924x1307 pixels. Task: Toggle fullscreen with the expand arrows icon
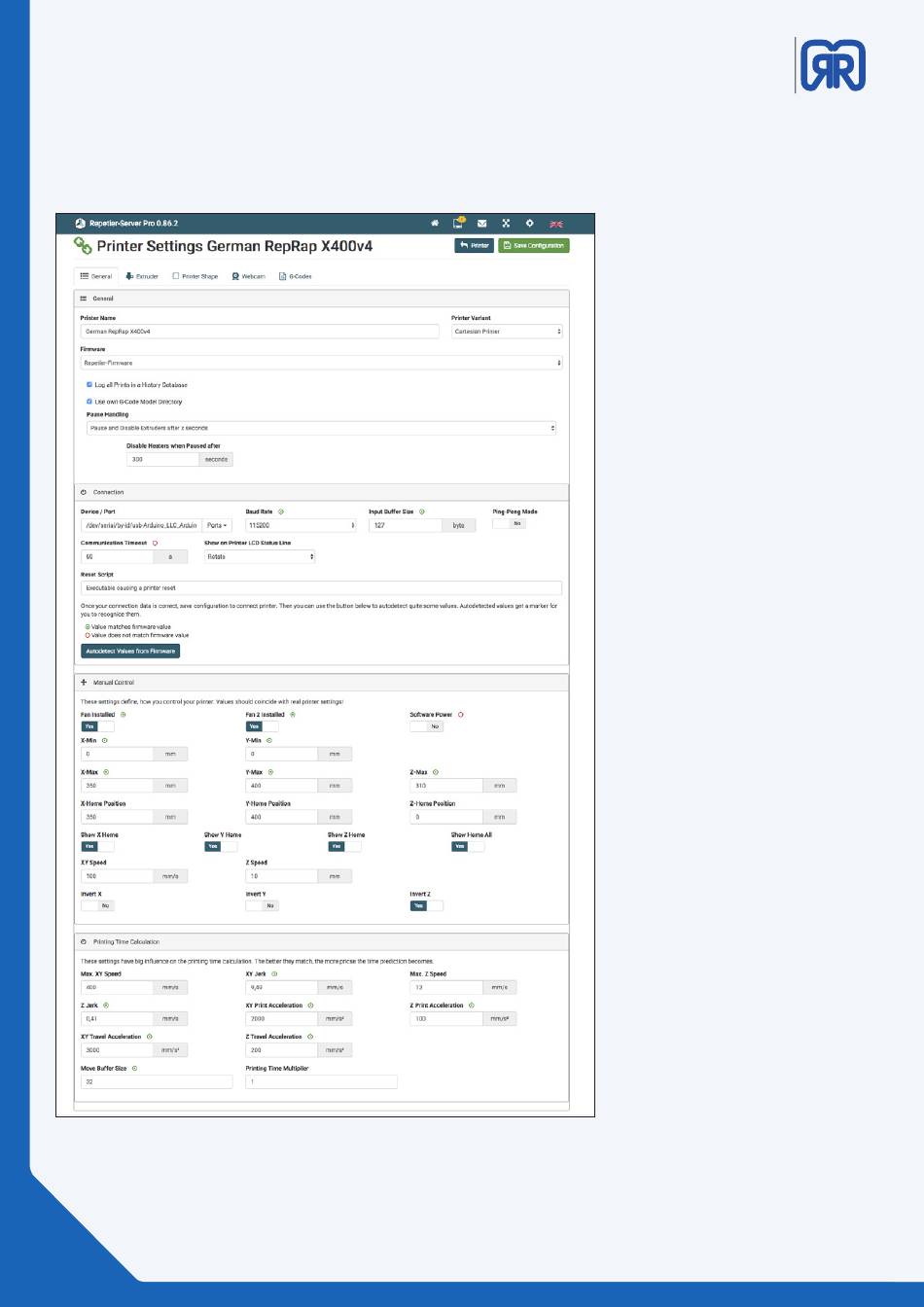pos(506,224)
